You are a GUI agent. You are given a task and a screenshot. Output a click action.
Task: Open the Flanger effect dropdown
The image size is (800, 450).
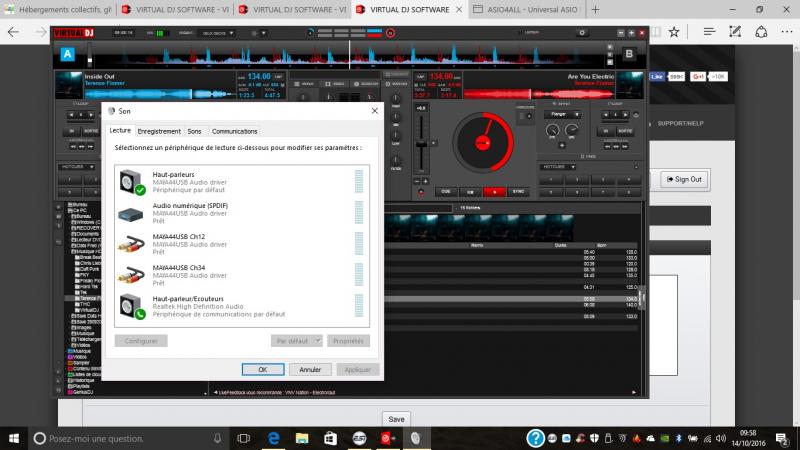pyautogui.click(x=561, y=114)
